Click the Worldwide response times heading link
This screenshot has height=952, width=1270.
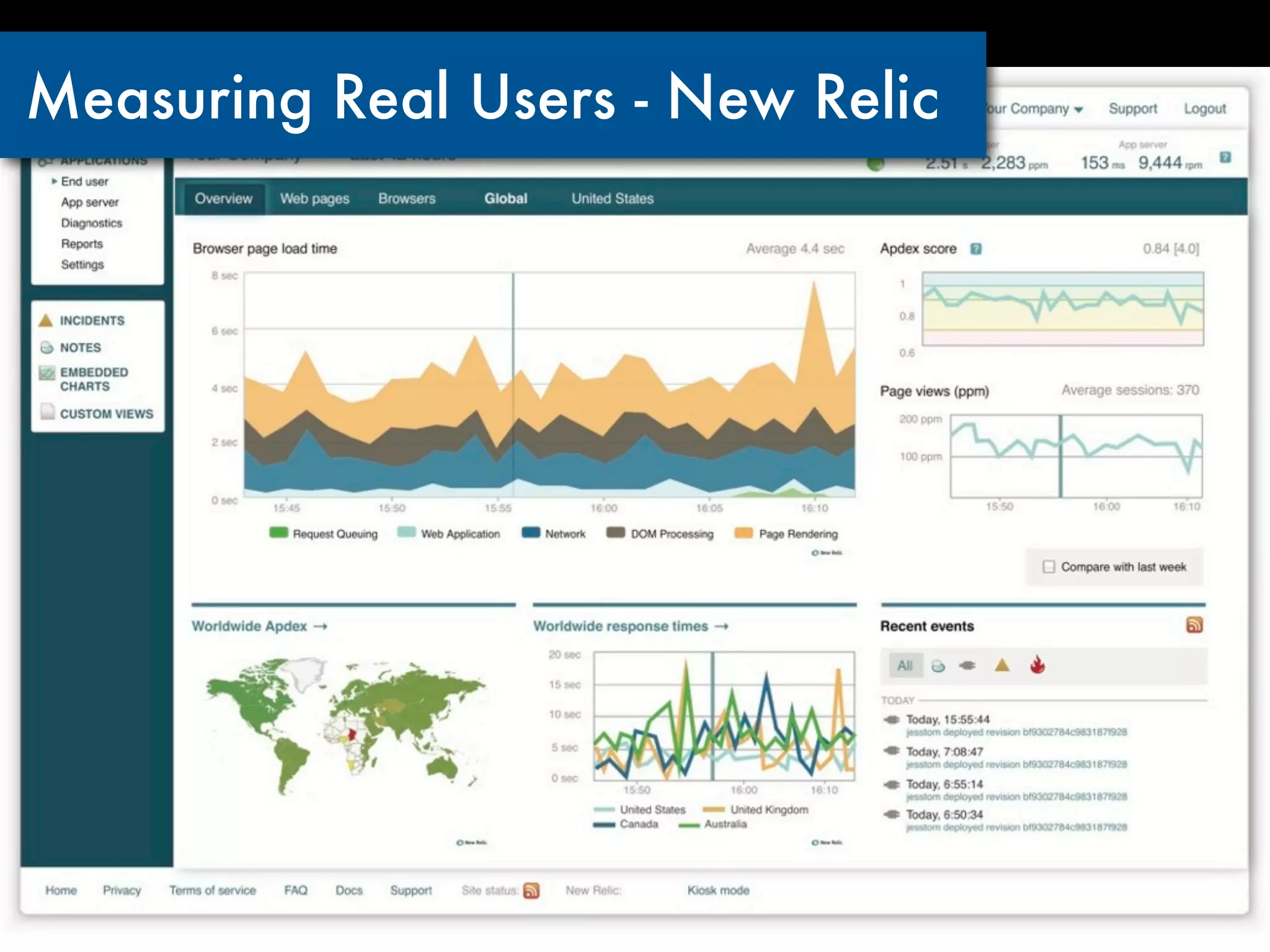point(621,626)
